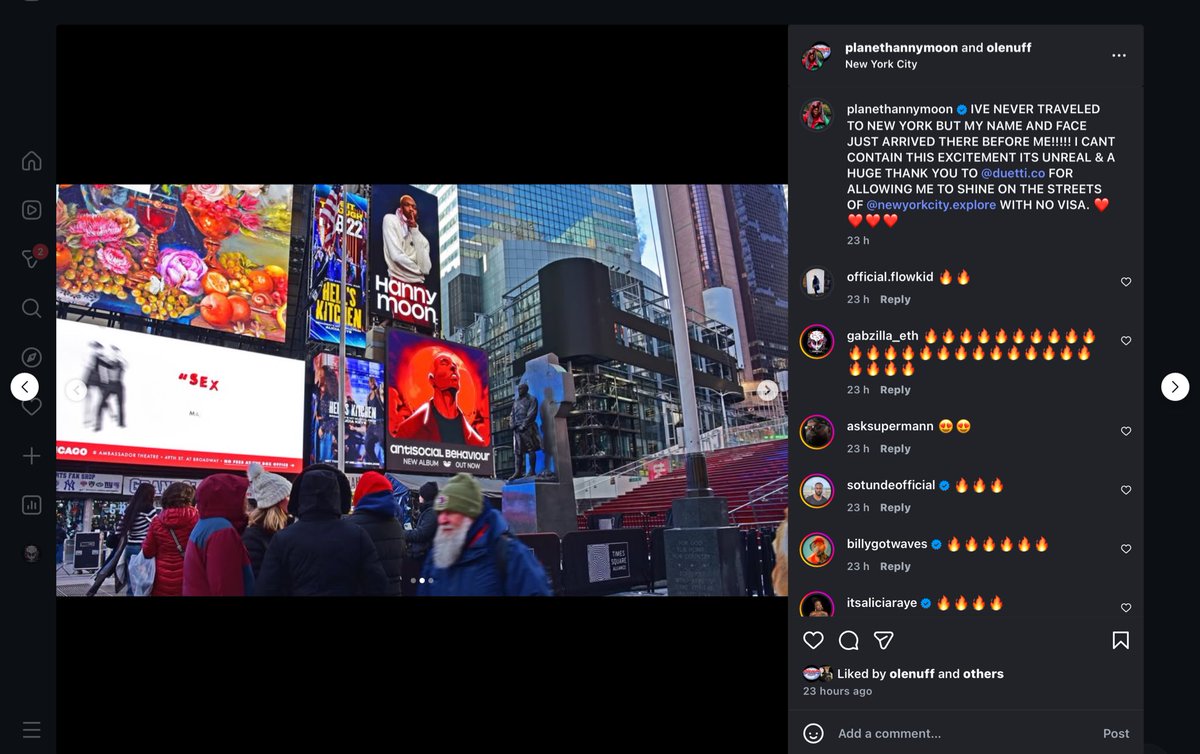1200x754 pixels.
Task: Like itsaliciaraye's comment
Action: point(1126,608)
